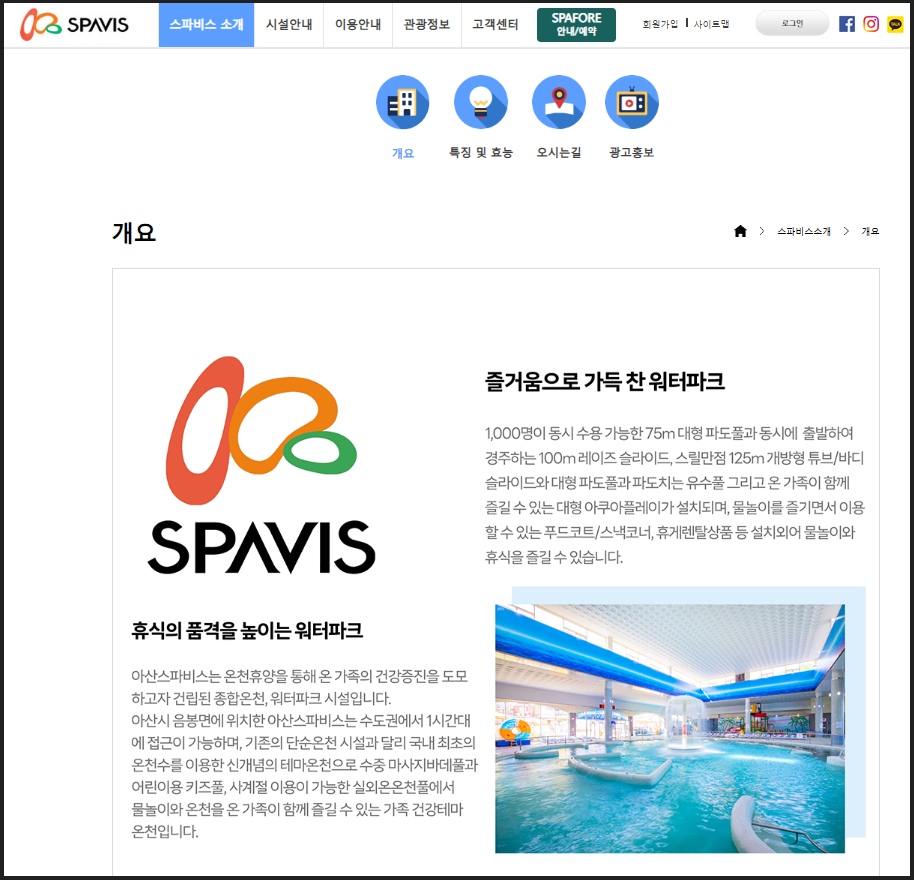Click the indoor water park photo
Screen dimensions: 914x880
click(670, 728)
